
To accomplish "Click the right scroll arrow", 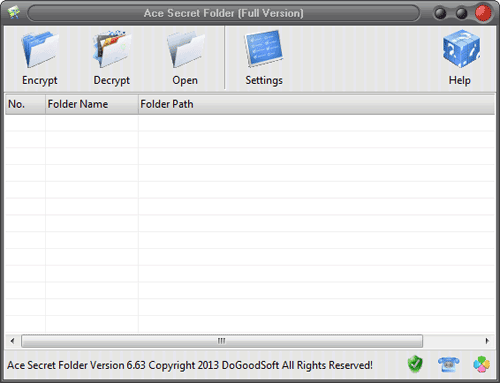I will pos(487,341).
